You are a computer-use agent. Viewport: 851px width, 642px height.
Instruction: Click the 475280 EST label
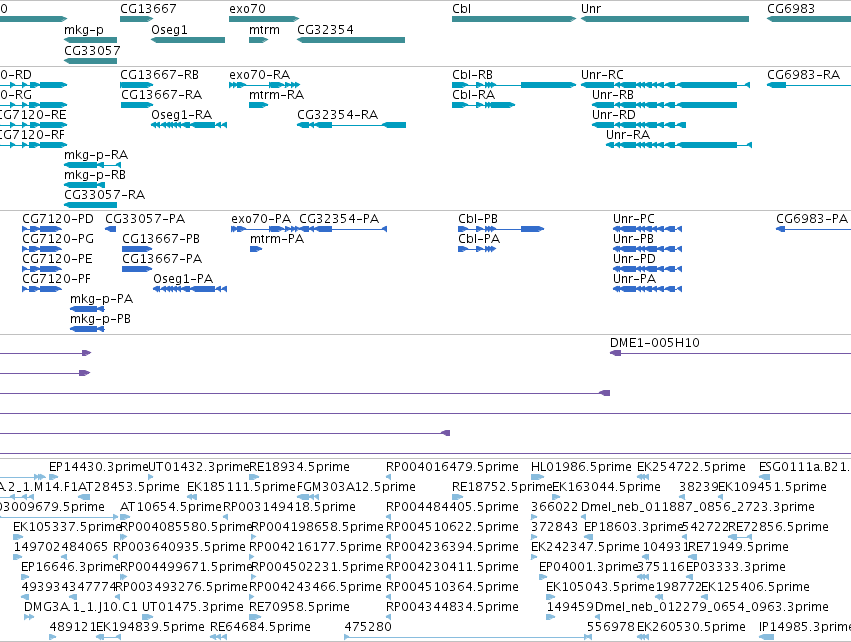368,627
